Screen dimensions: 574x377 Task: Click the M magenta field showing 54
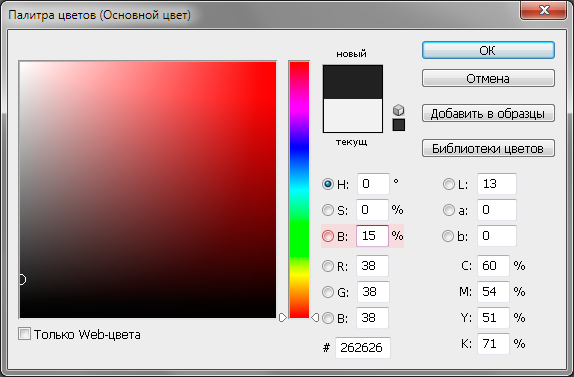(x=493, y=292)
